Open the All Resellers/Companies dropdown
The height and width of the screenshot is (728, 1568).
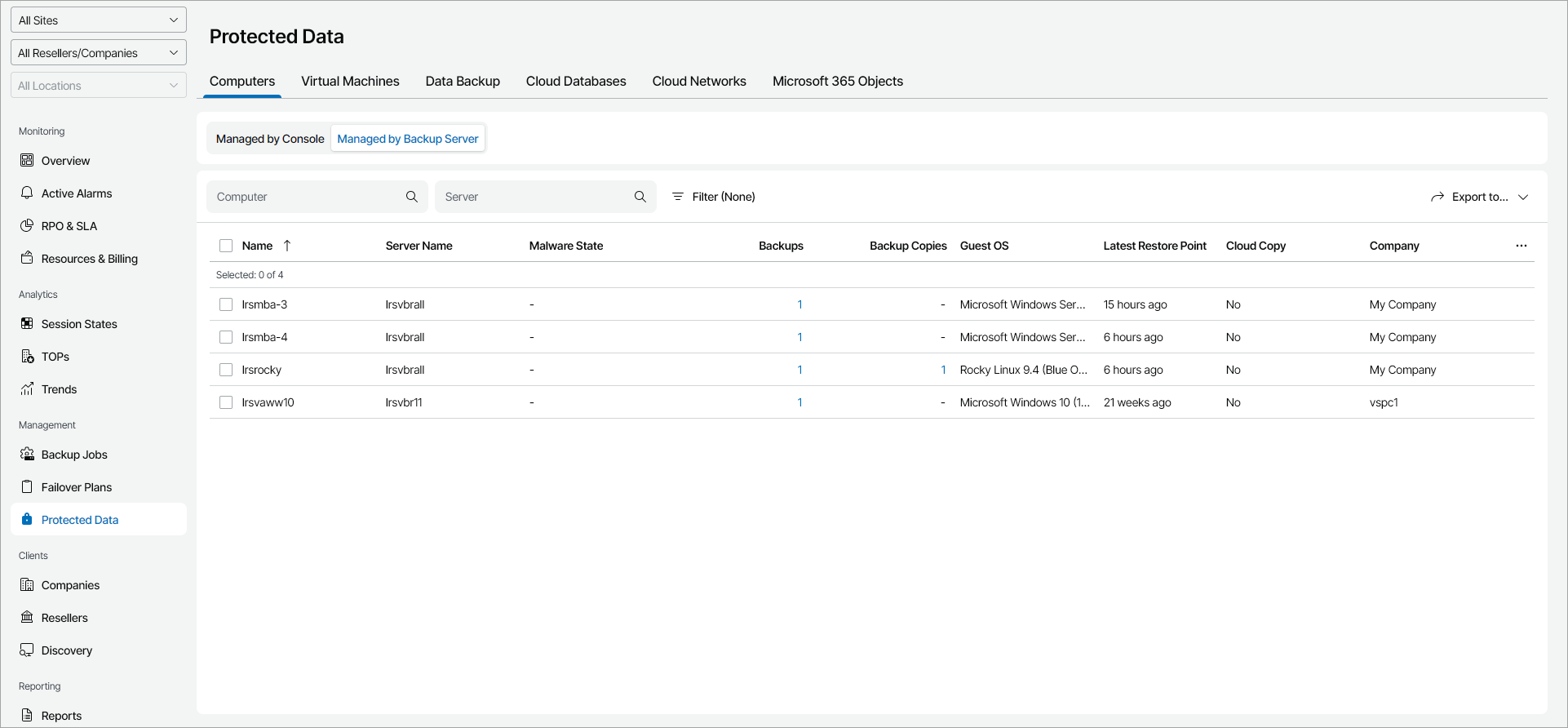coord(98,53)
